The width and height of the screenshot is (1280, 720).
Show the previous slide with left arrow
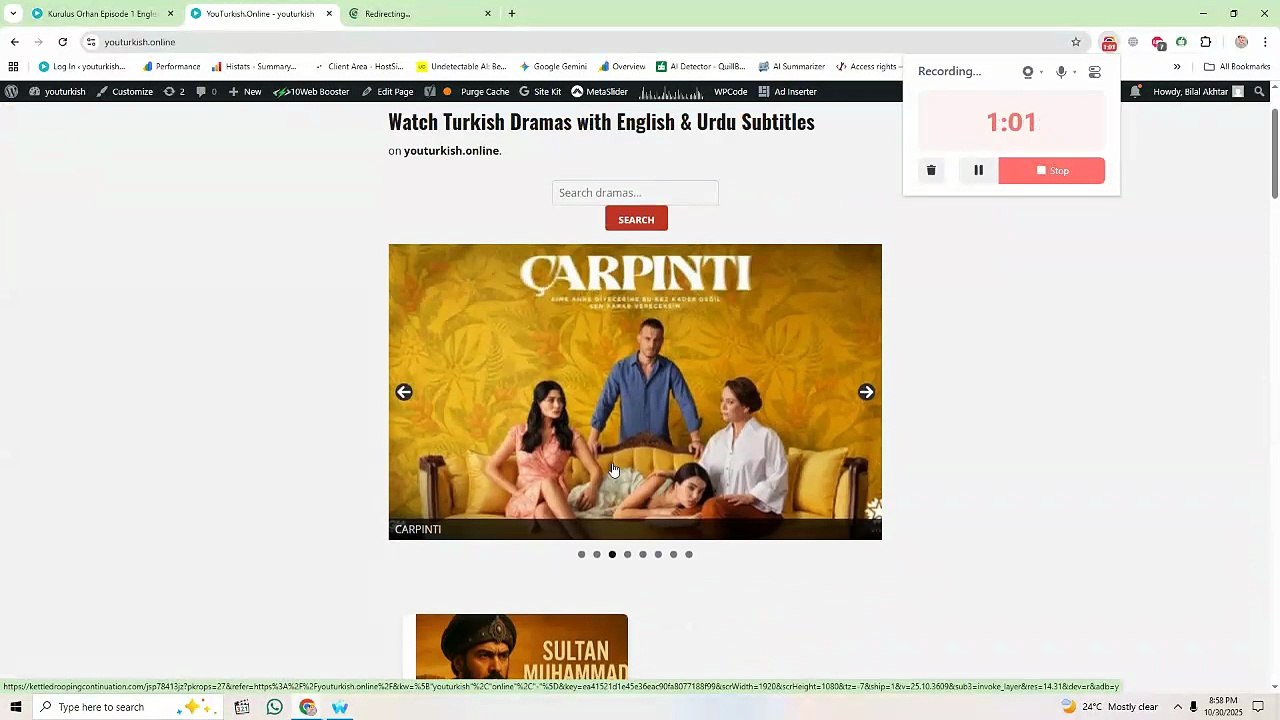404,392
